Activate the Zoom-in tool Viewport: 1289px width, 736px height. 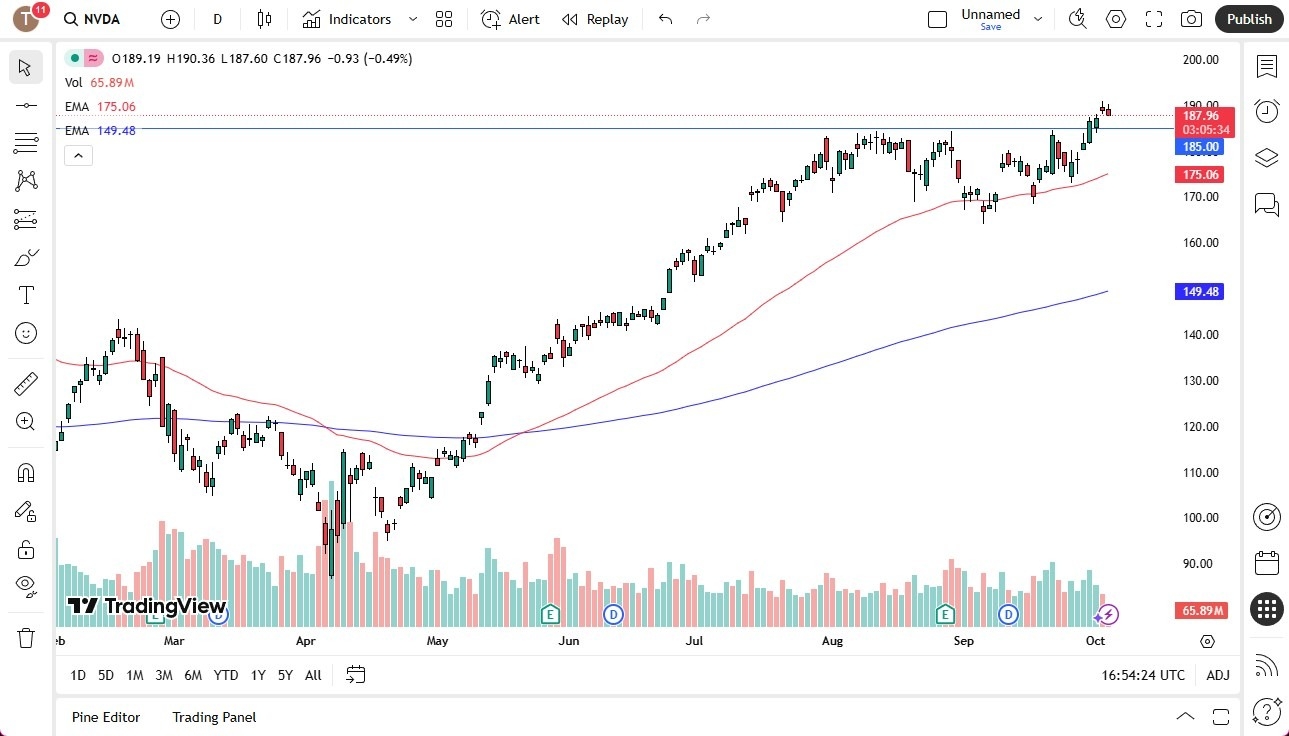tap(26, 421)
